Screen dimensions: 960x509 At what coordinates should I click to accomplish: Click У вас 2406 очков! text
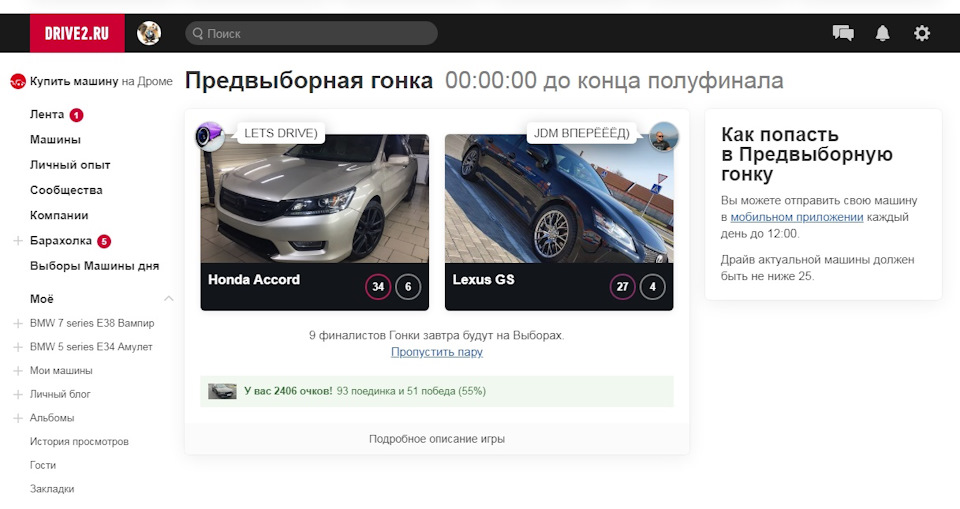(x=288, y=391)
